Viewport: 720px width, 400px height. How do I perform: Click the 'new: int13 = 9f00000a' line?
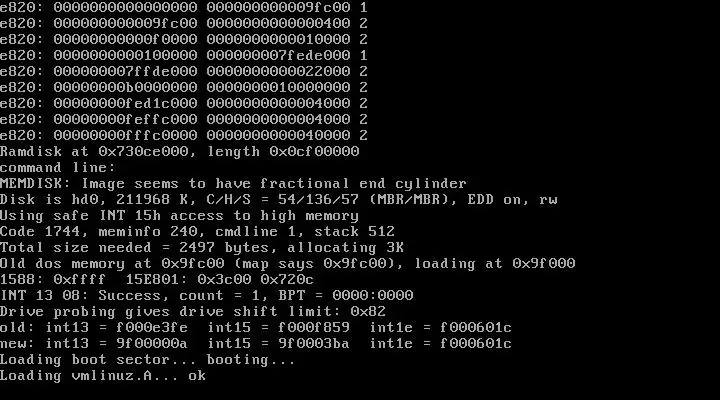pyautogui.click(x=256, y=344)
